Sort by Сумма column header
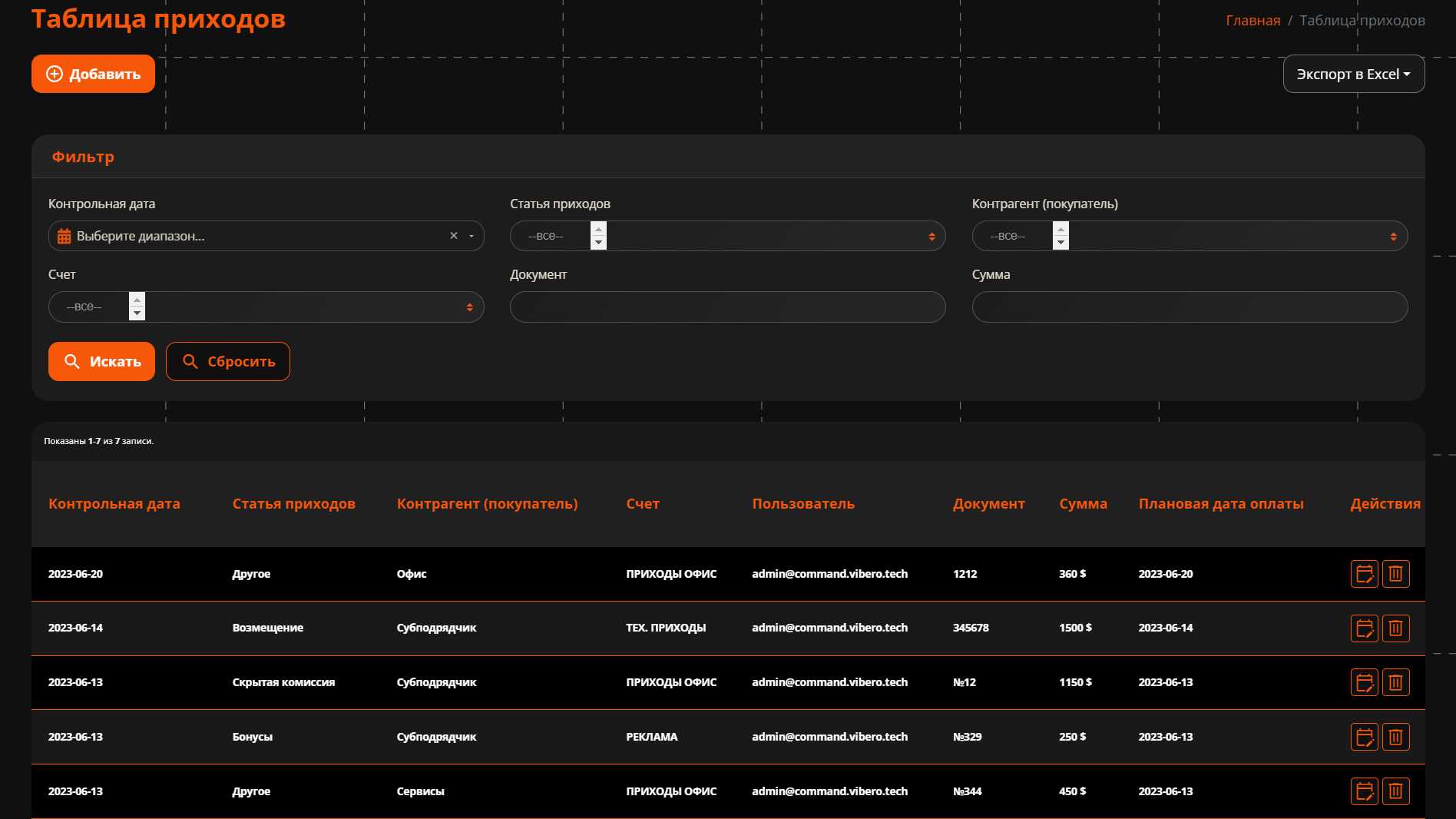Screen dimensions: 1456x819 (x=1083, y=504)
